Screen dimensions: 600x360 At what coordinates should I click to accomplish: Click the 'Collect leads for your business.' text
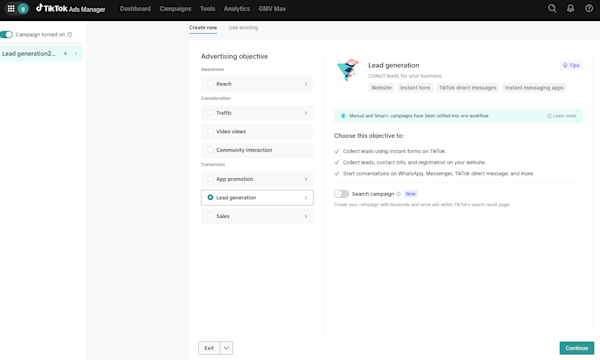tap(405, 76)
